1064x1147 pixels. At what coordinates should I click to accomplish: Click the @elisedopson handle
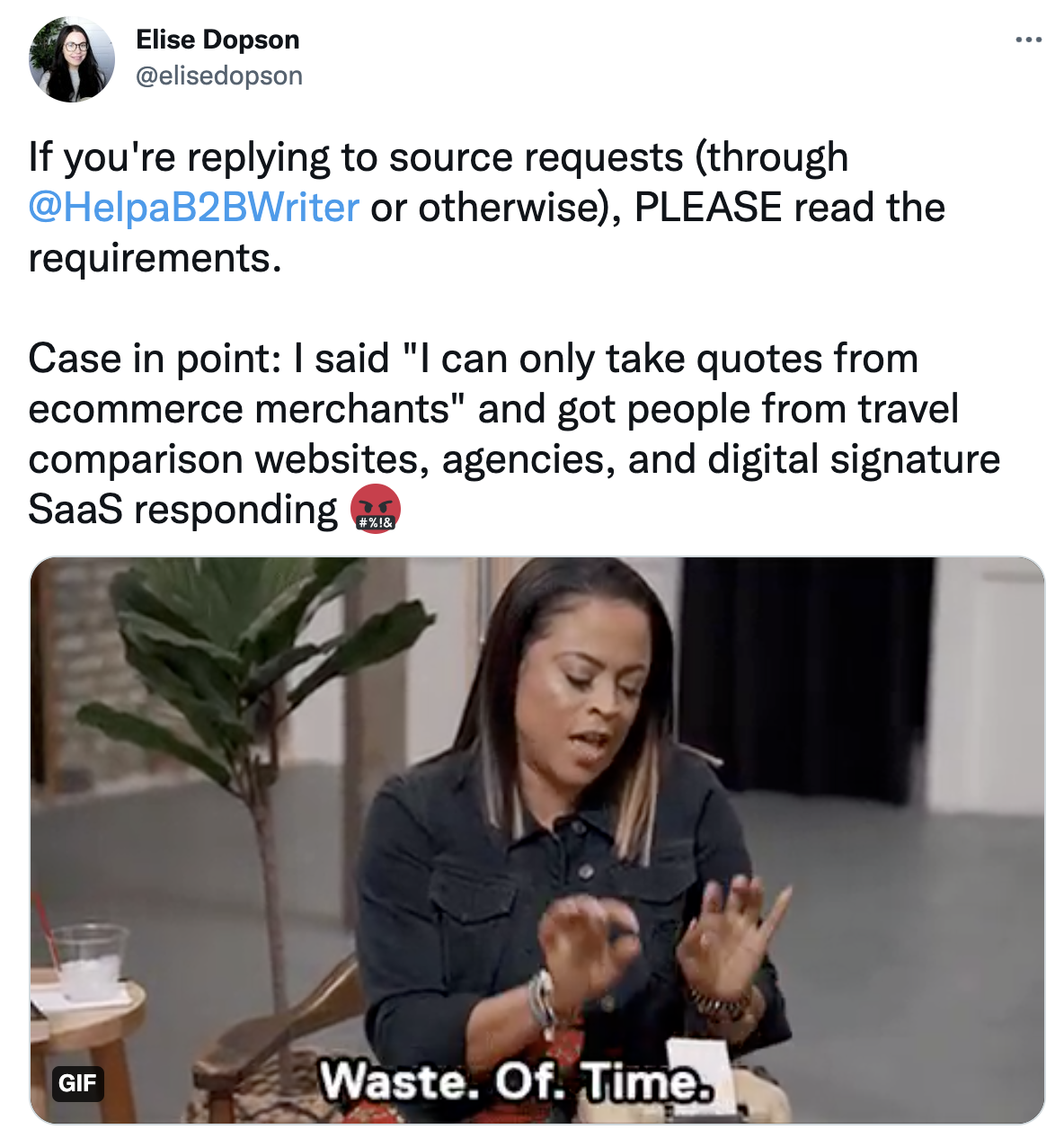219,76
